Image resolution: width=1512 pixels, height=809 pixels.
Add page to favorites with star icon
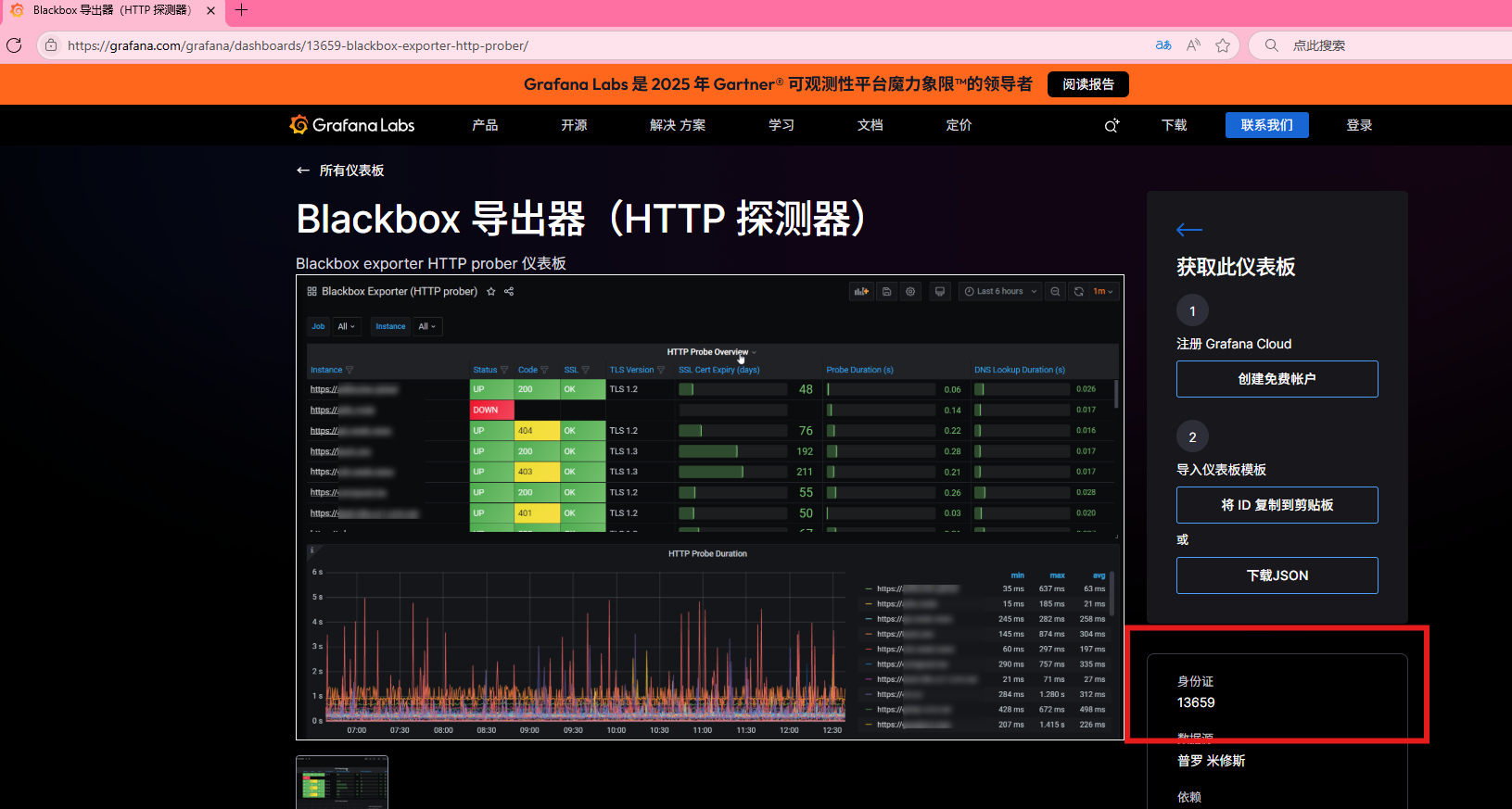pyautogui.click(x=1223, y=45)
